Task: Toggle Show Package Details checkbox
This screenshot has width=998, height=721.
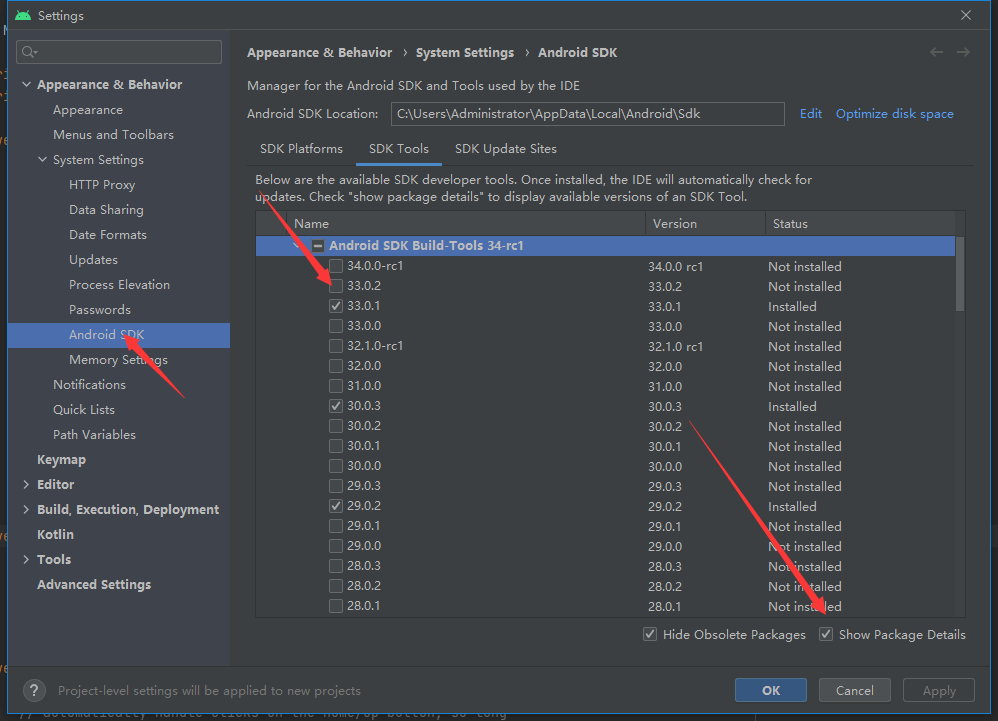Action: pyautogui.click(x=826, y=634)
